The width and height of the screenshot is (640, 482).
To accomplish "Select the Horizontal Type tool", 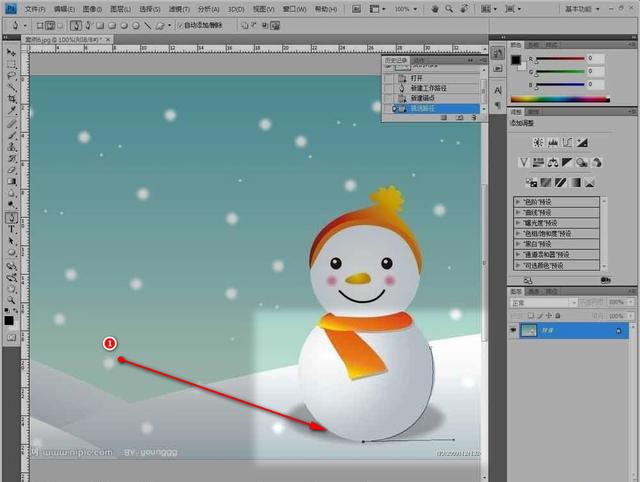I will 11,229.
